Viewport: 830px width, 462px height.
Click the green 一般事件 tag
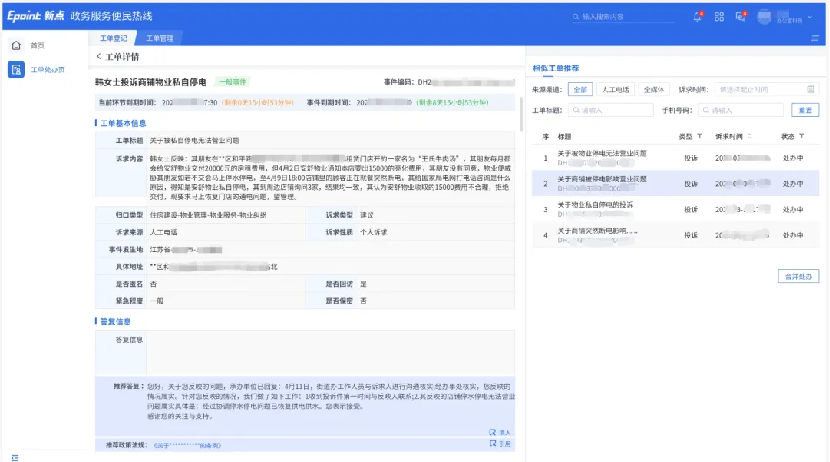[x=233, y=82]
